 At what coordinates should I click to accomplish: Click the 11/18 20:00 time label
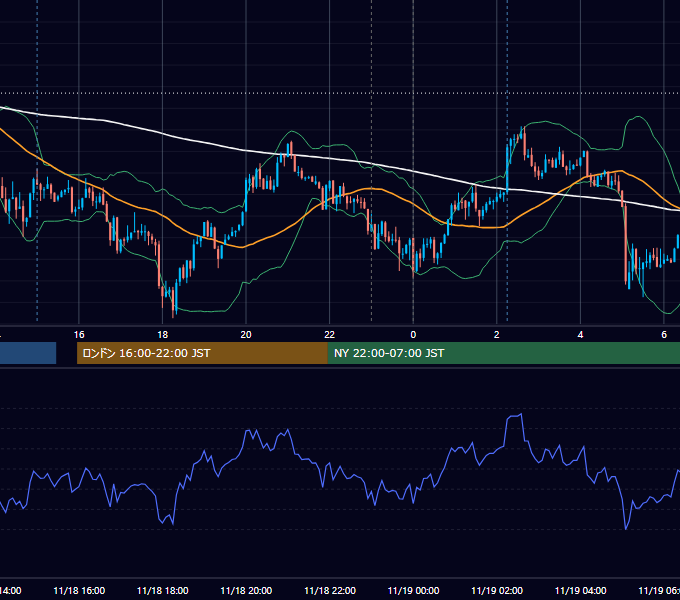[246, 591]
